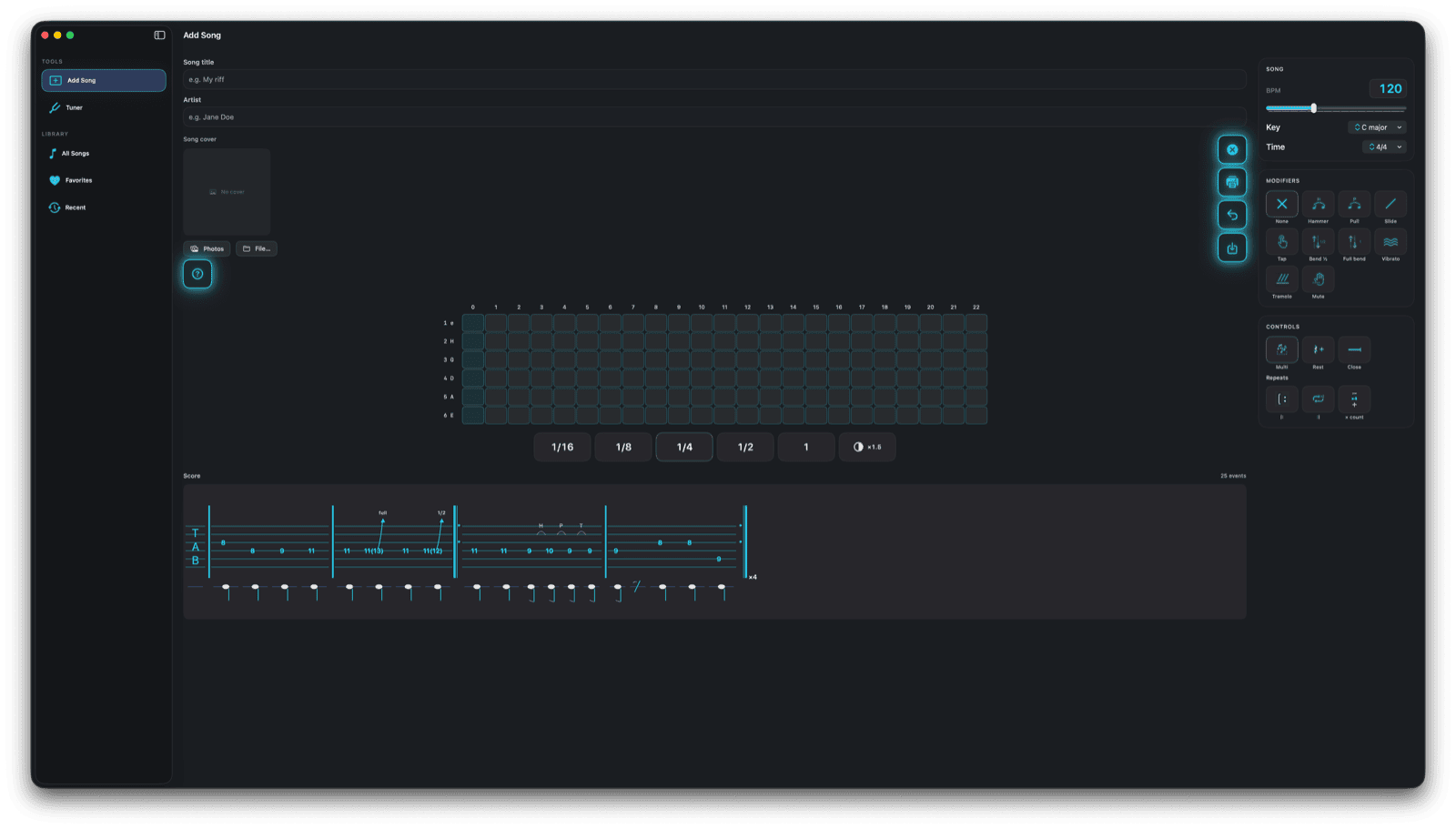Click the repeat × count control
This screenshot has height=829, width=1456.
1354,399
